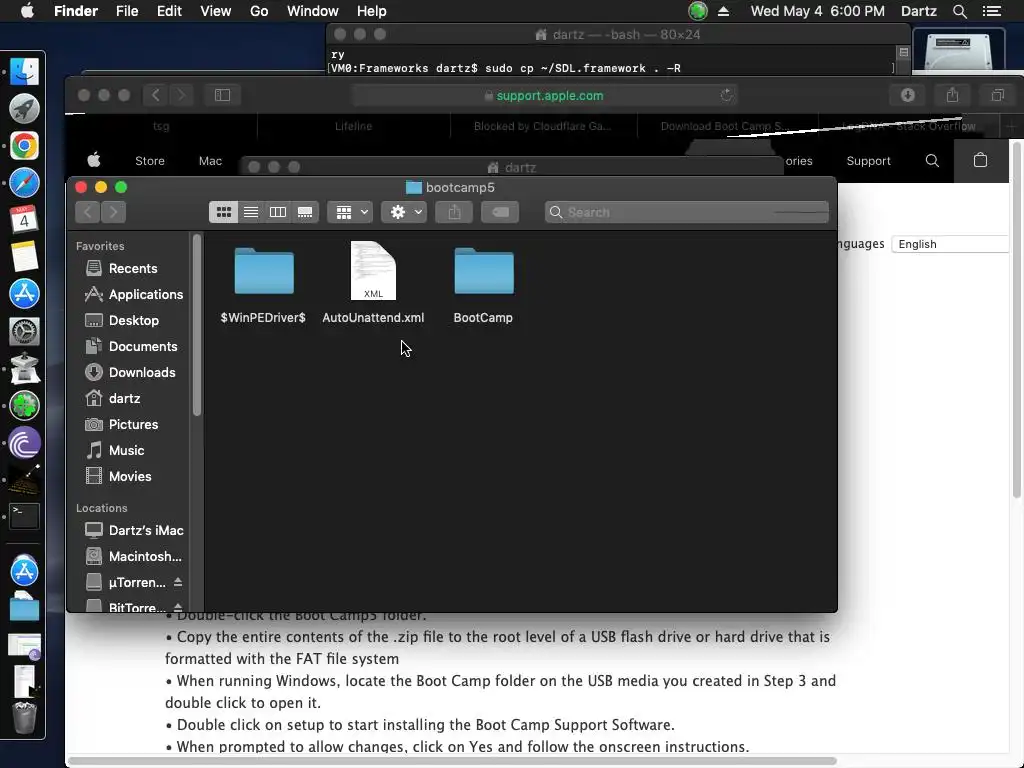This screenshot has height=768, width=1024.
Task: Open the Store link on Apple site
Action: point(150,161)
